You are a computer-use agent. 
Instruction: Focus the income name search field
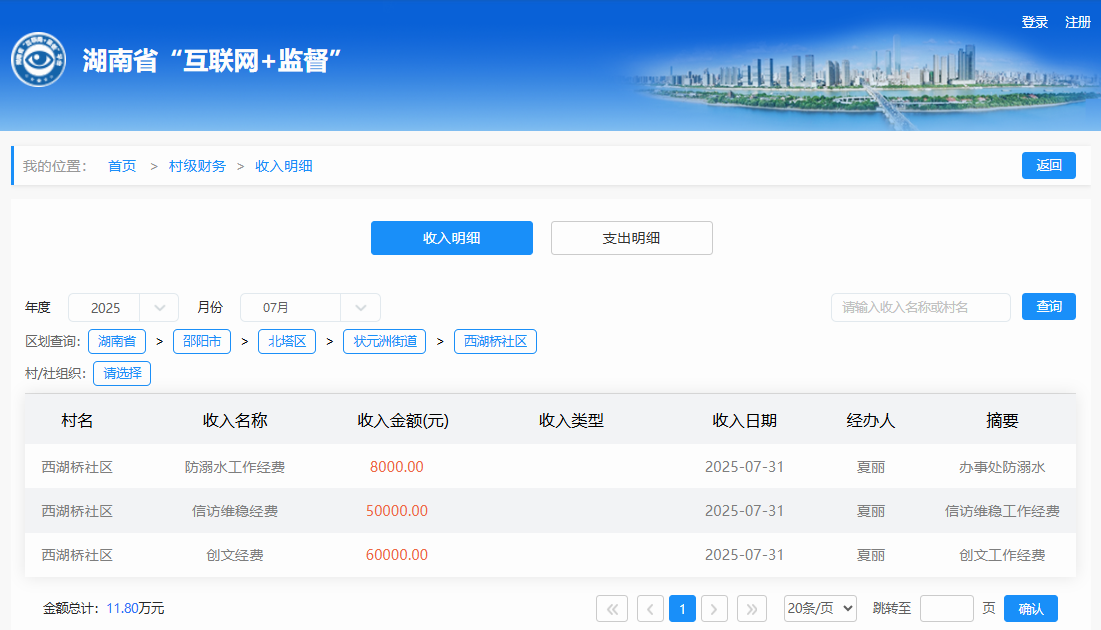click(x=920, y=307)
